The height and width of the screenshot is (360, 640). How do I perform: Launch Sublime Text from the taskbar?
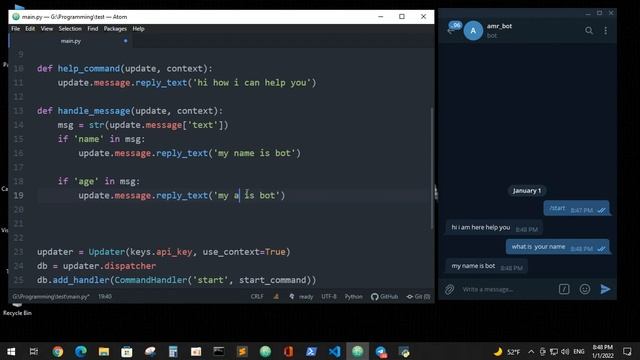[242, 351]
